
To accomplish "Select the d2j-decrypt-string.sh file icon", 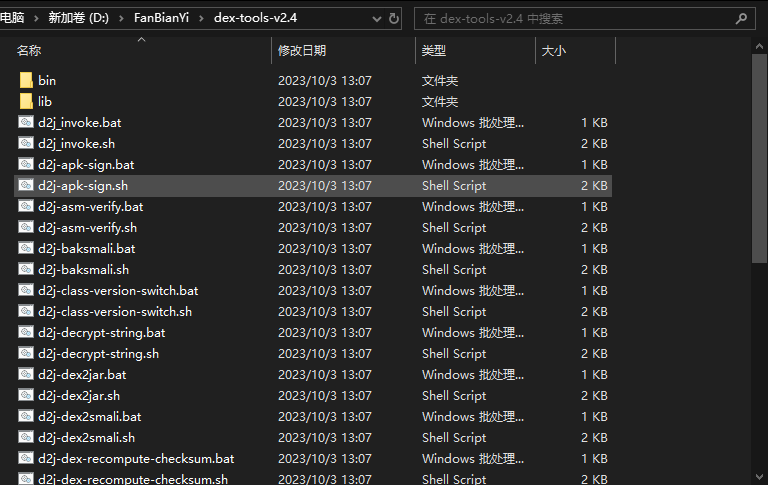I will point(26,353).
